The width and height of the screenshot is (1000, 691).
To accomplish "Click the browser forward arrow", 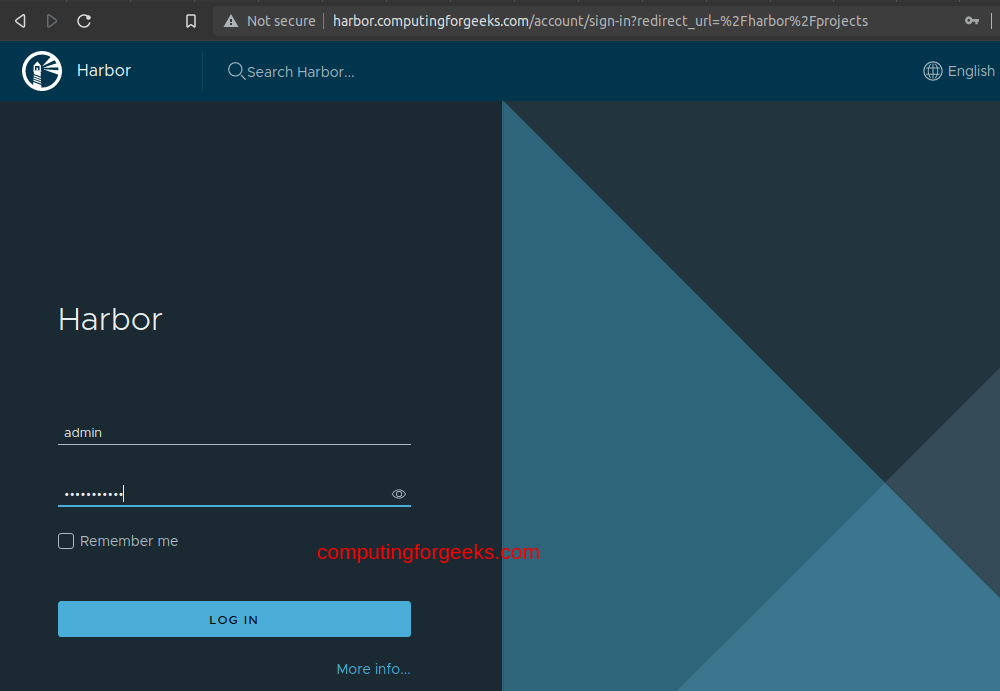I will (52, 21).
